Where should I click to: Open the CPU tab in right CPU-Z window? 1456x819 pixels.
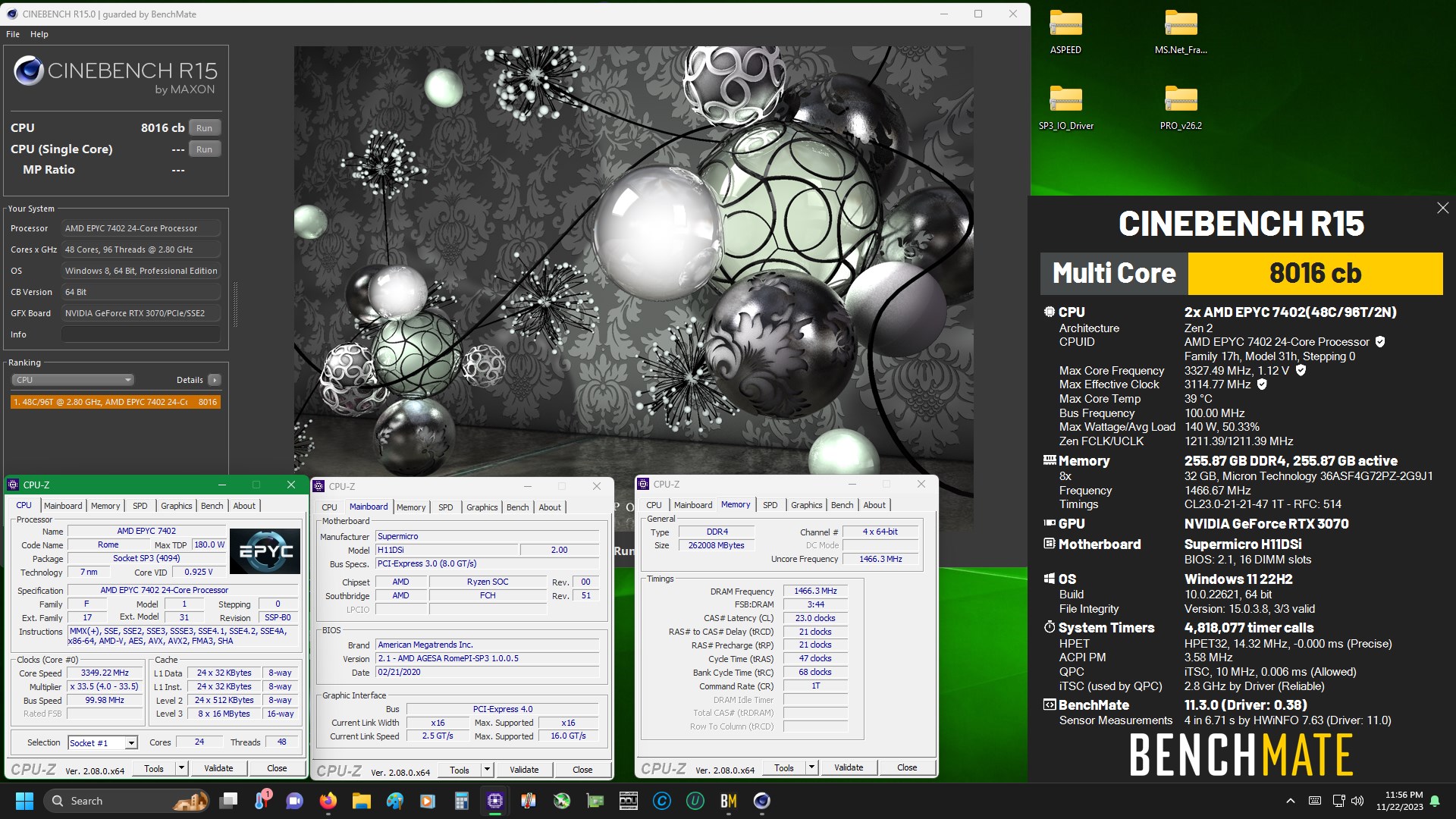[654, 505]
